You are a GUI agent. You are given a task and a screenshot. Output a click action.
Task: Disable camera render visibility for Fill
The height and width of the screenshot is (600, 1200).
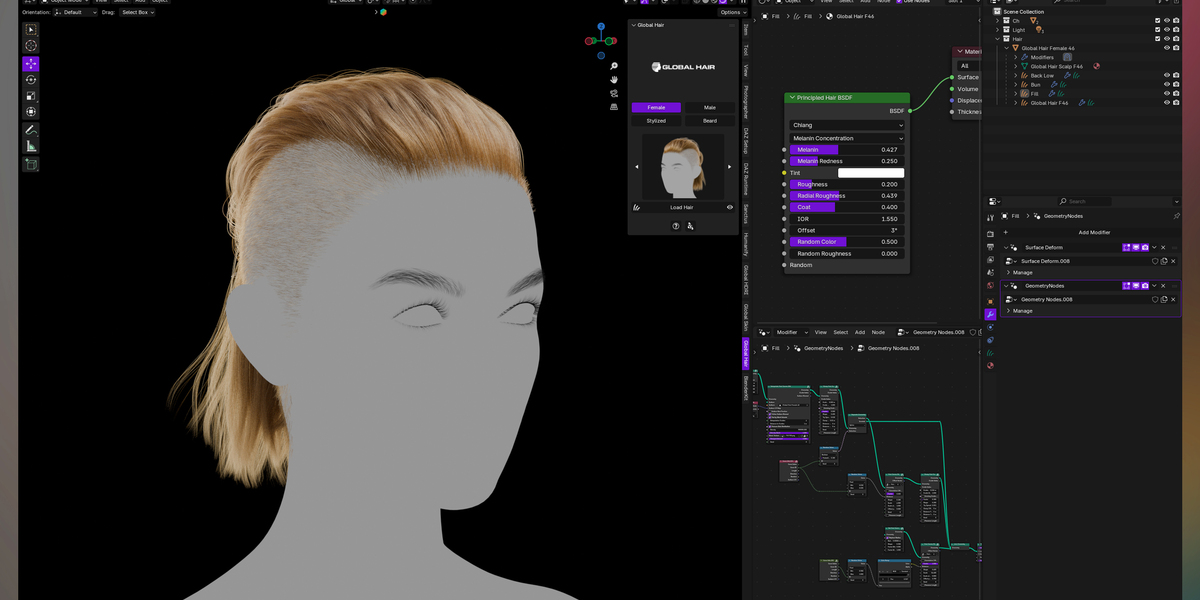1176,94
